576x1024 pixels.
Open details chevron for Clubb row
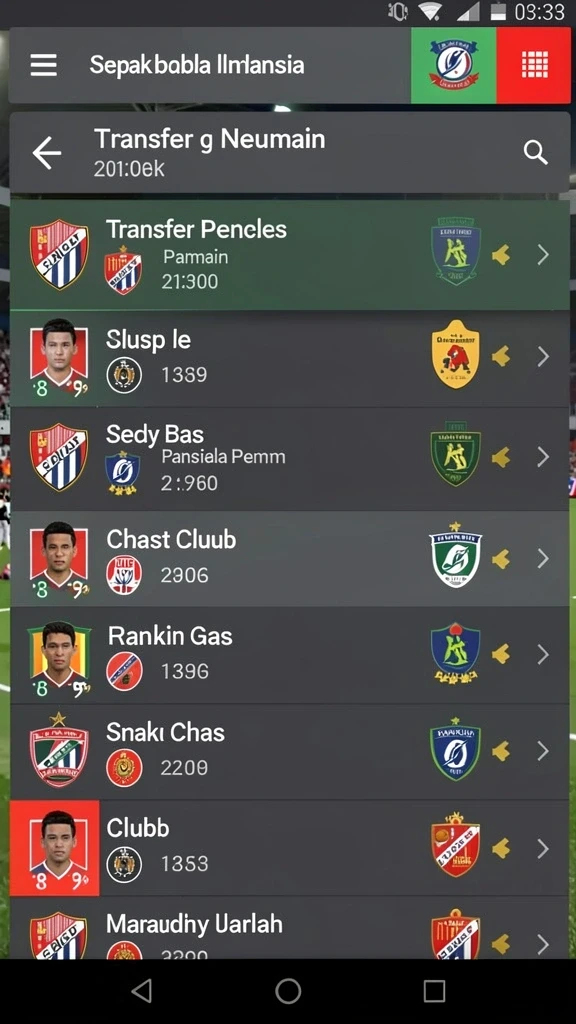pyautogui.click(x=543, y=848)
